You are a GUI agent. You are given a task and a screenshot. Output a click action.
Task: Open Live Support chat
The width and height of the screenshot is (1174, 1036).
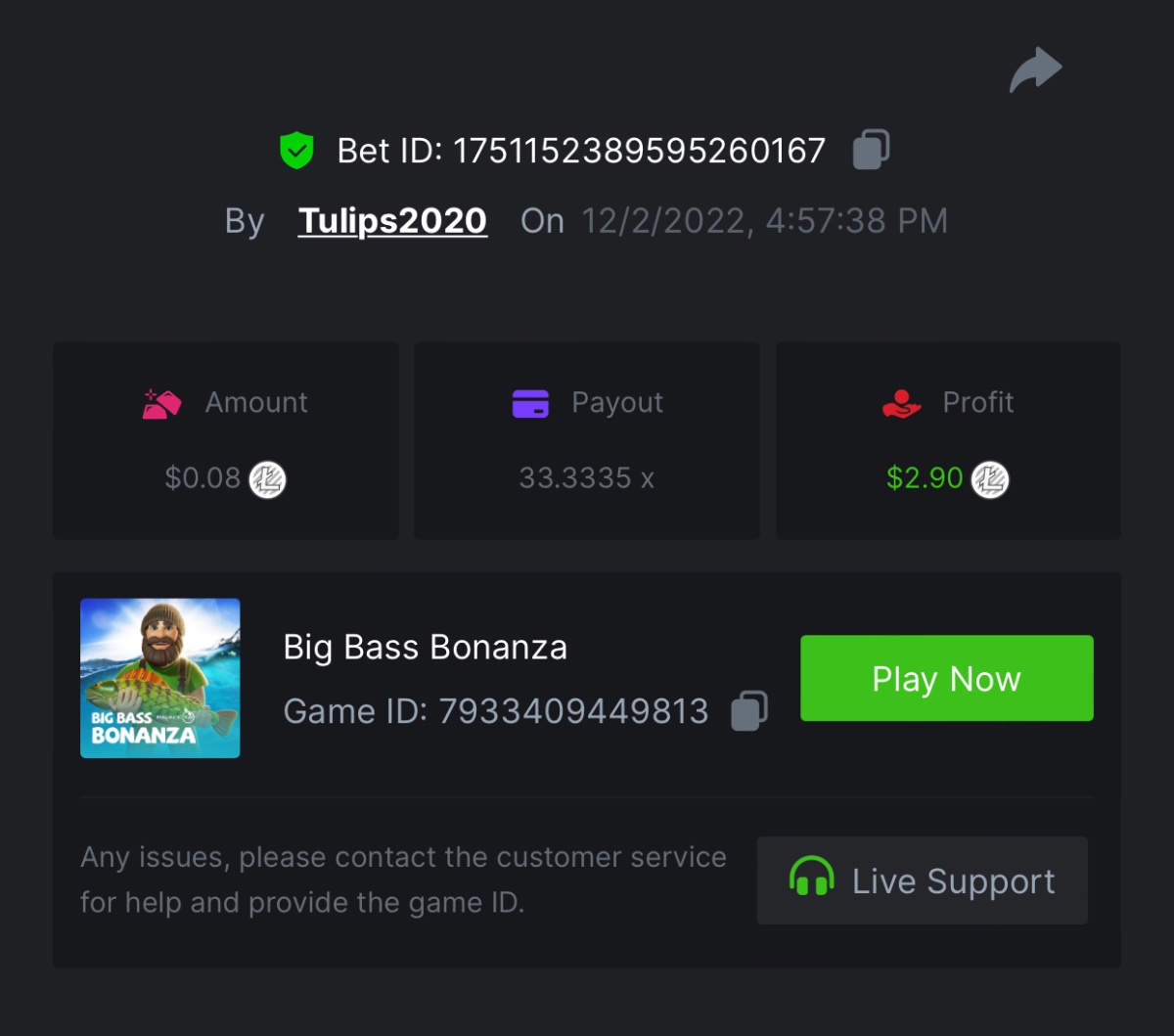coord(922,880)
